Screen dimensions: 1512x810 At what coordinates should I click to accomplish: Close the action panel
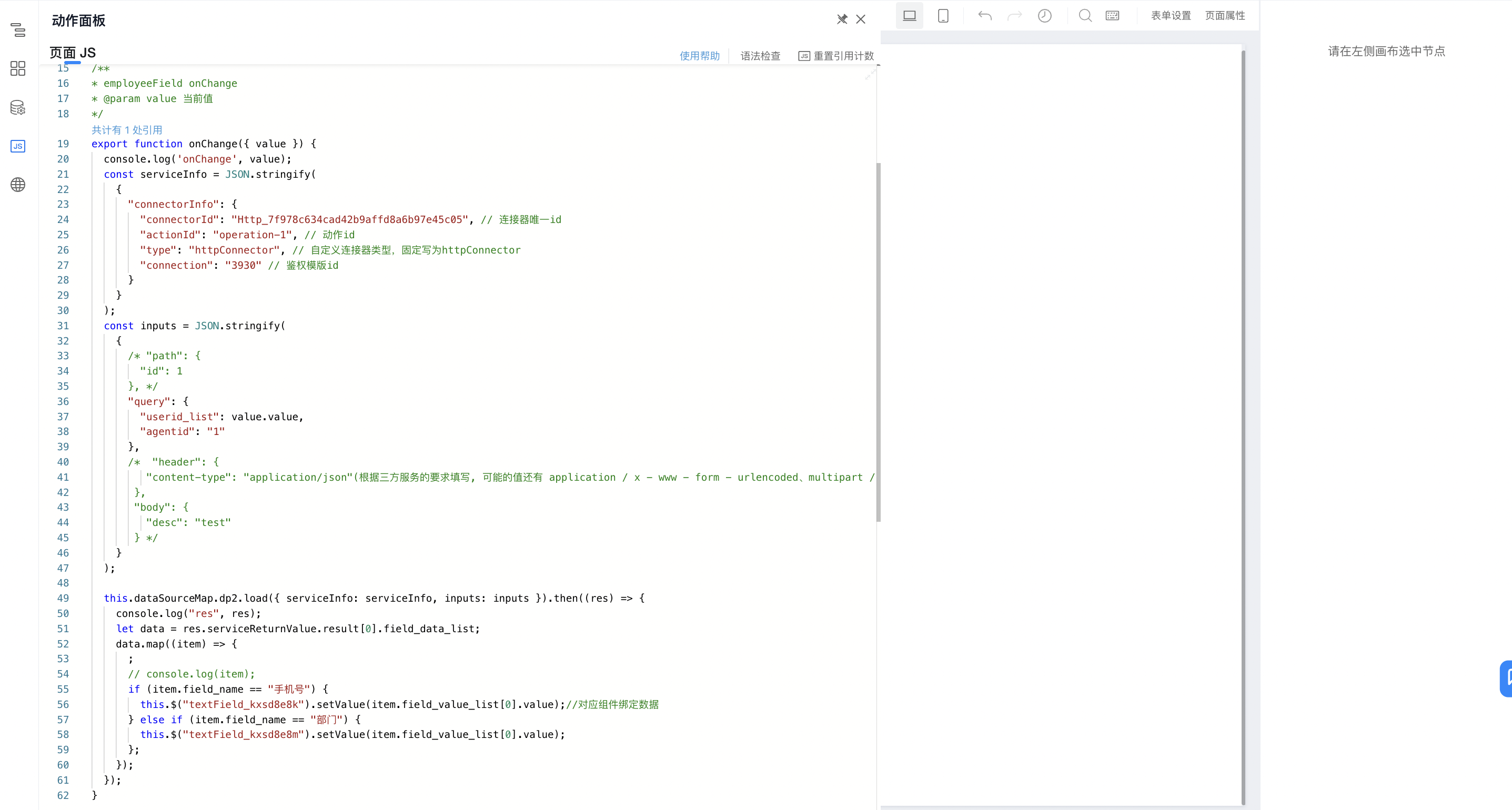(861, 19)
